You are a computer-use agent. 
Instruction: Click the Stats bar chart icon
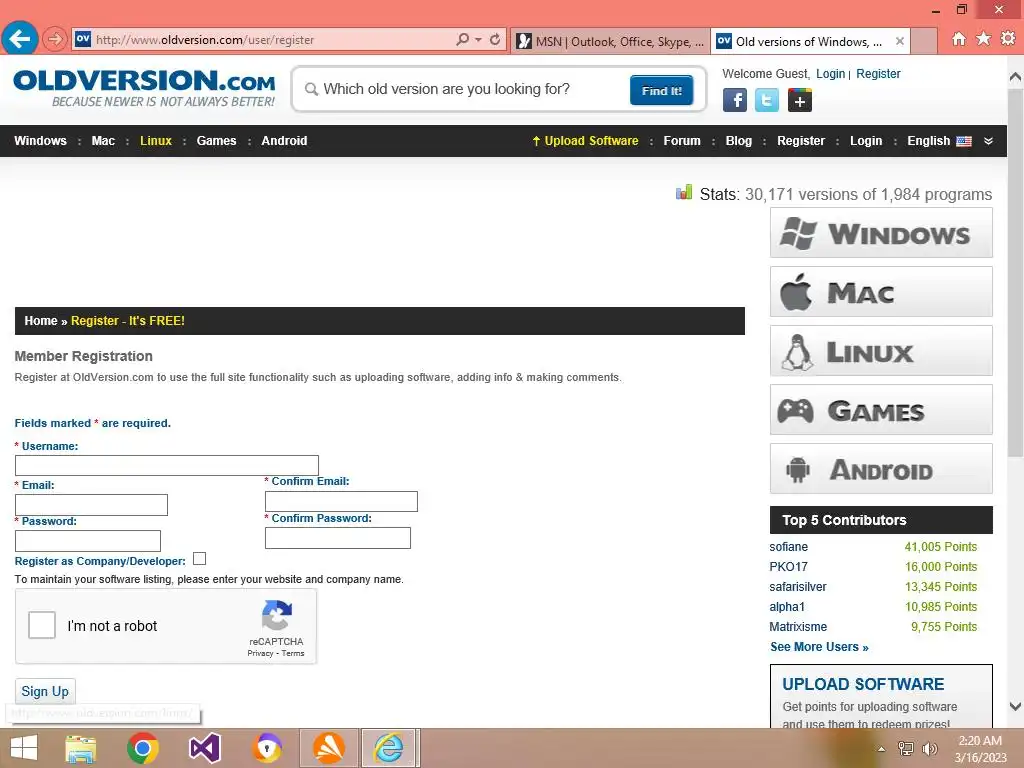[x=684, y=192]
